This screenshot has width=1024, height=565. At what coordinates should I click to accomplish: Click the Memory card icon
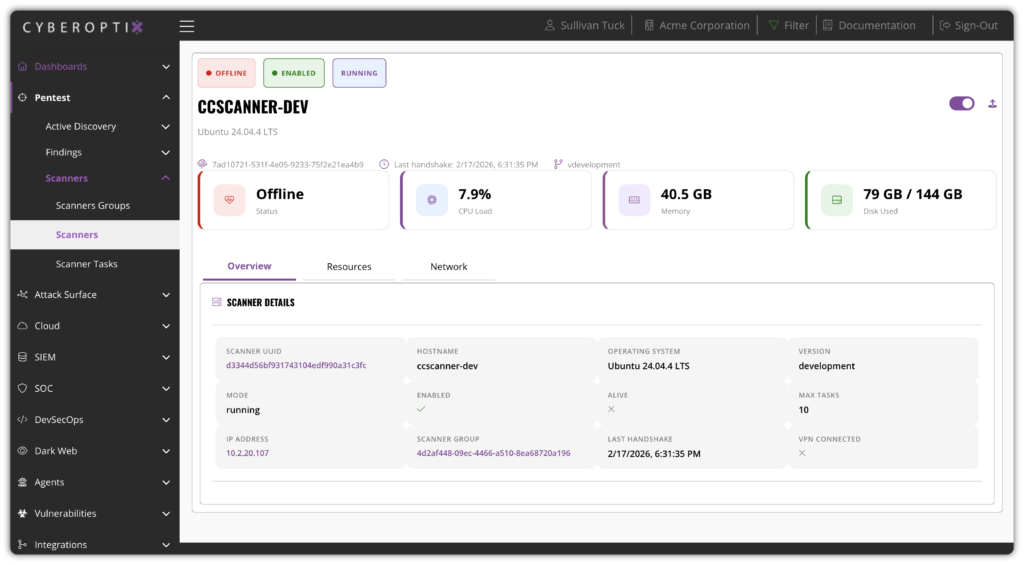pos(634,200)
